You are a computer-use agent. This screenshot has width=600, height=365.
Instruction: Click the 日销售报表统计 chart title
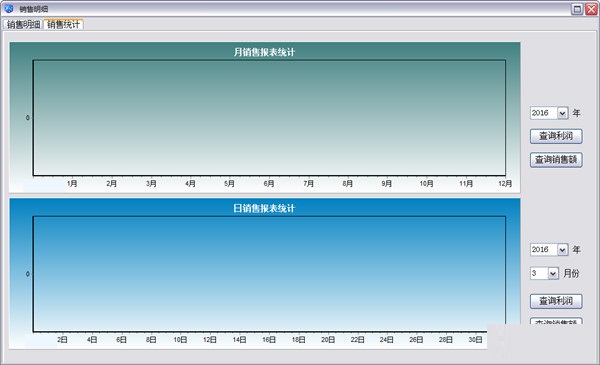264,208
